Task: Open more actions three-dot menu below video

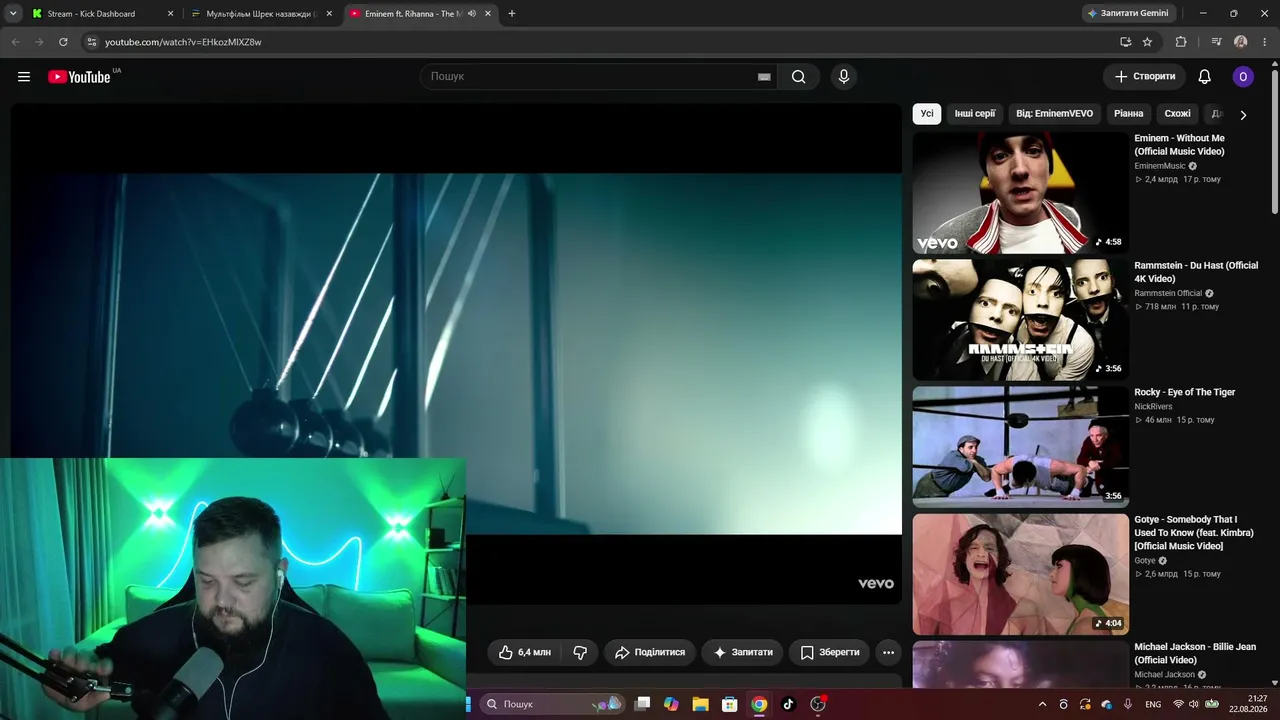Action: 888,652
